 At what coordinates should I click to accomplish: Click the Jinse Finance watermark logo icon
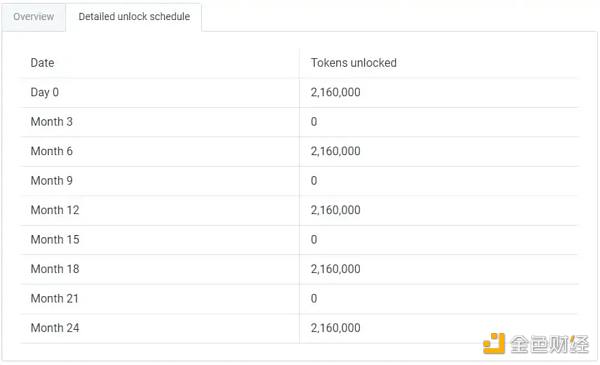coord(494,343)
